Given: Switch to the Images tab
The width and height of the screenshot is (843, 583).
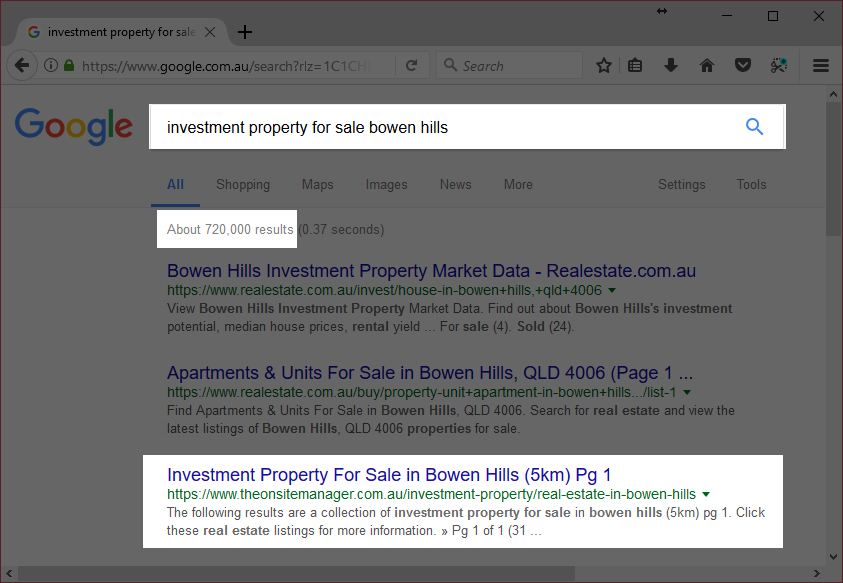Looking at the screenshot, I should tap(387, 184).
